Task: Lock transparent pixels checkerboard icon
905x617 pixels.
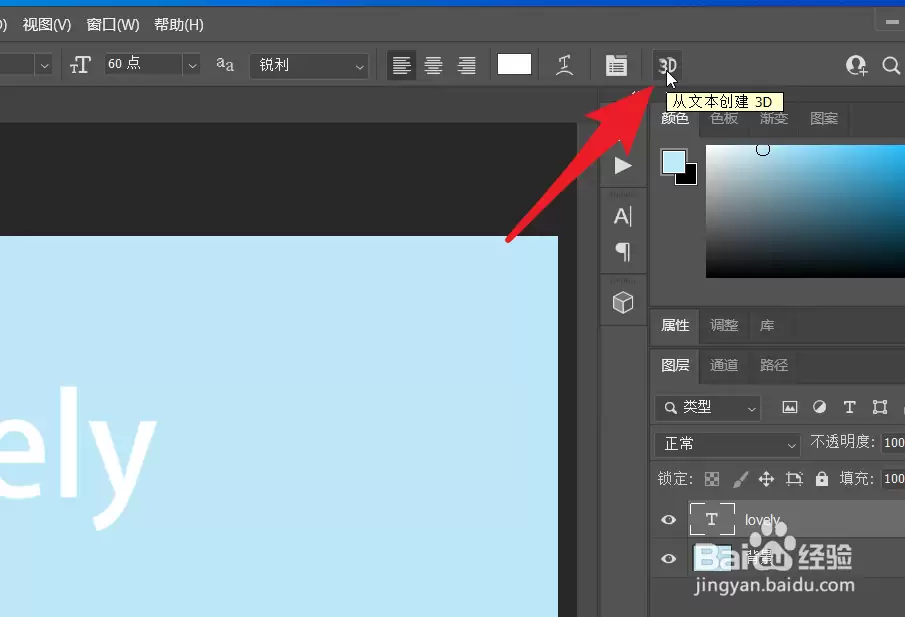Action: (x=712, y=479)
